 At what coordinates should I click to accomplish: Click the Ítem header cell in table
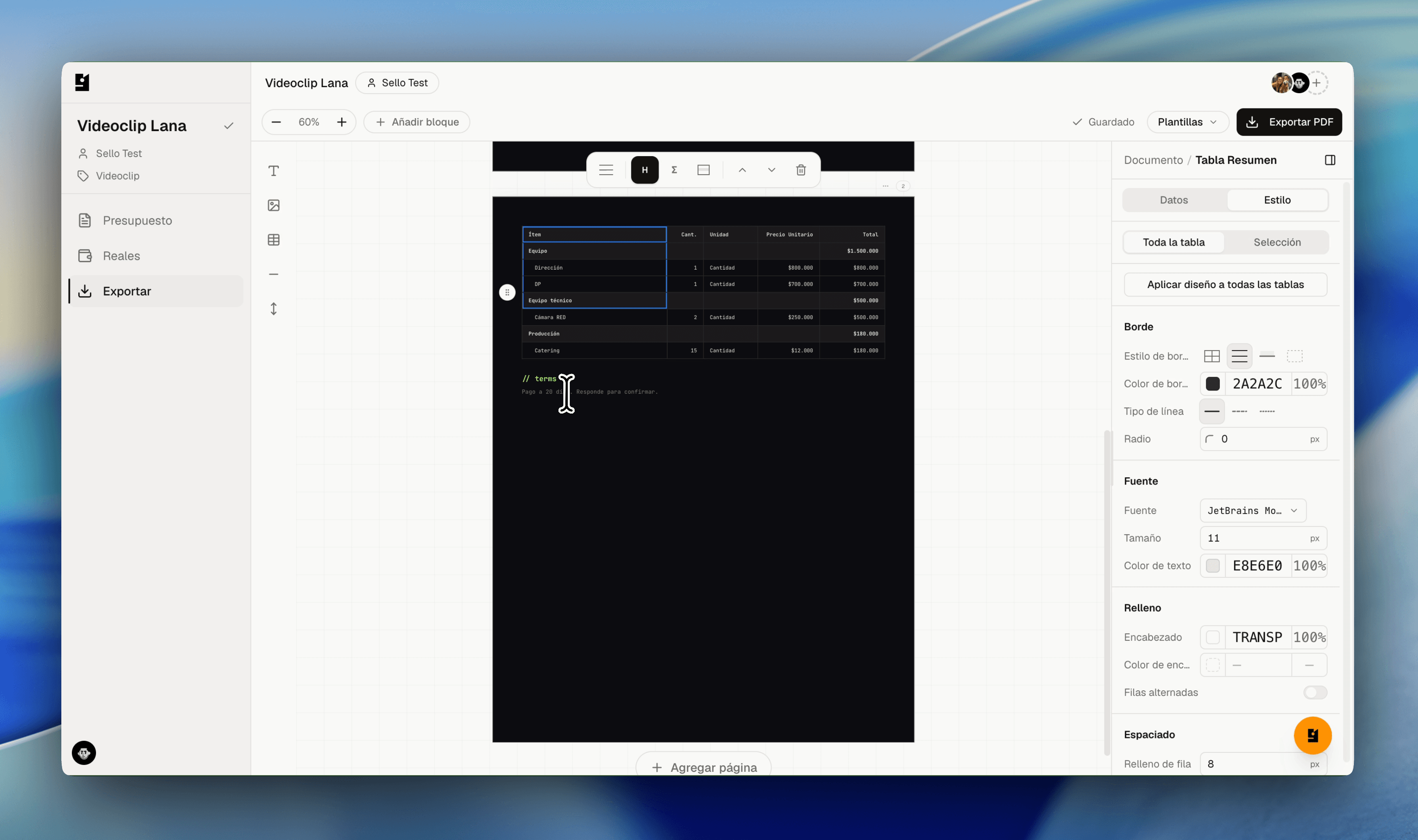(x=594, y=234)
